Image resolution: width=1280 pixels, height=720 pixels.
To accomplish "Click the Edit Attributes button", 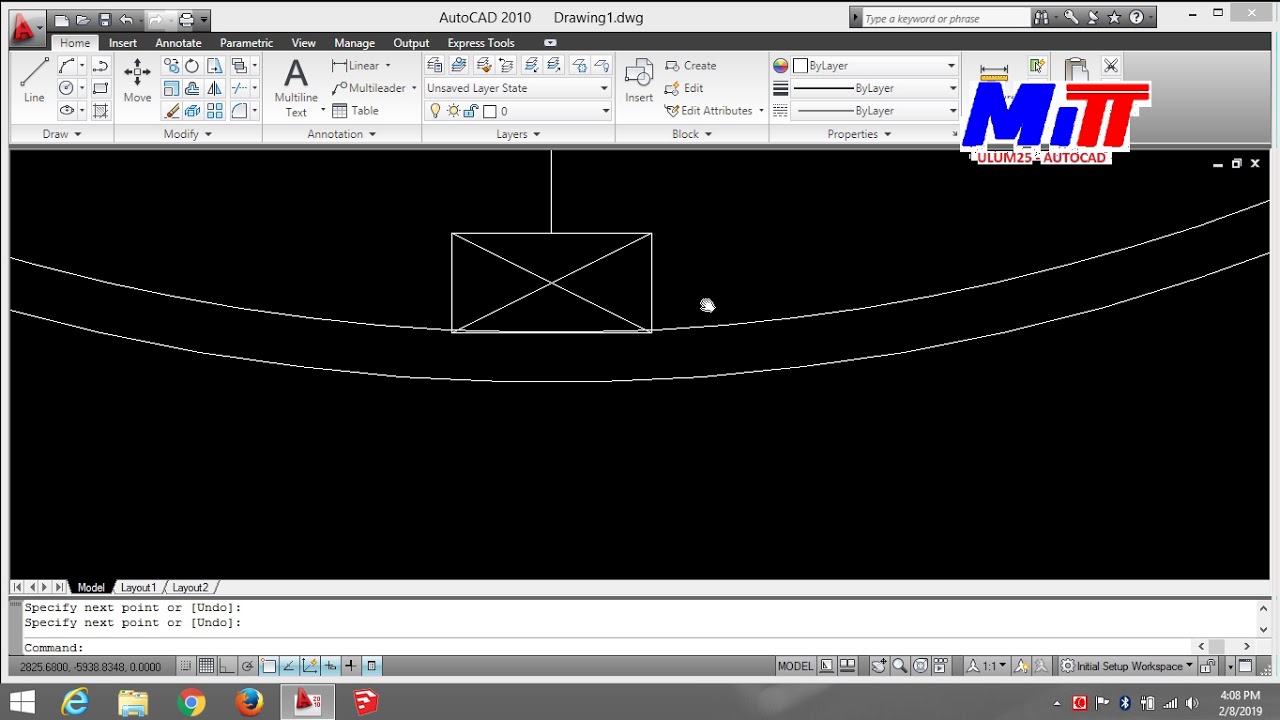I will [x=714, y=111].
